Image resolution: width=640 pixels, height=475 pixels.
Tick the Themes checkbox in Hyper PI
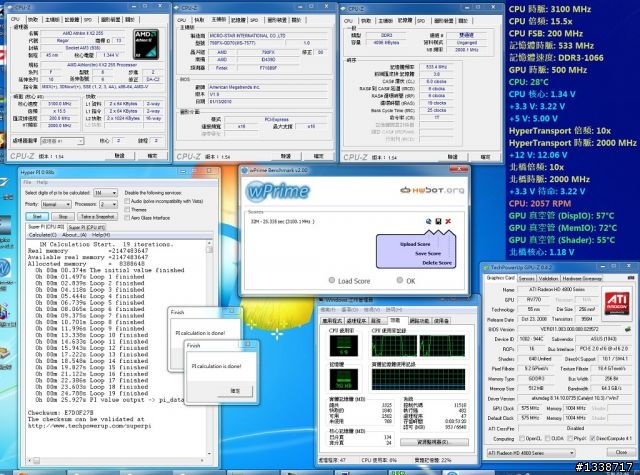point(127,209)
